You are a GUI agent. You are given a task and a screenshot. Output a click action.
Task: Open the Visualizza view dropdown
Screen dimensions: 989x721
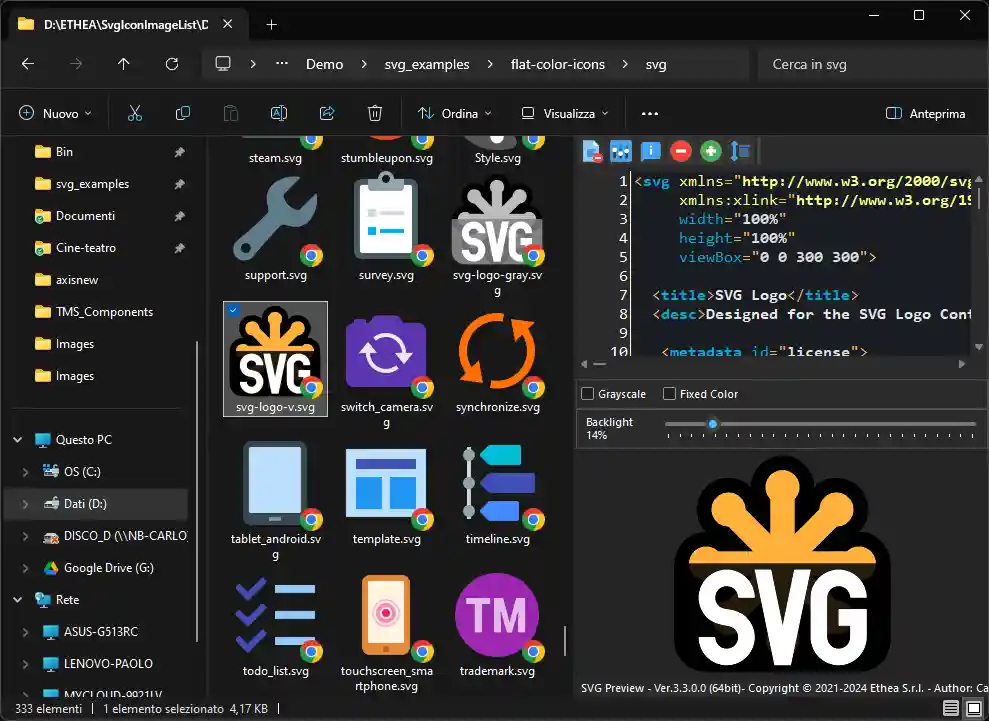tap(565, 114)
